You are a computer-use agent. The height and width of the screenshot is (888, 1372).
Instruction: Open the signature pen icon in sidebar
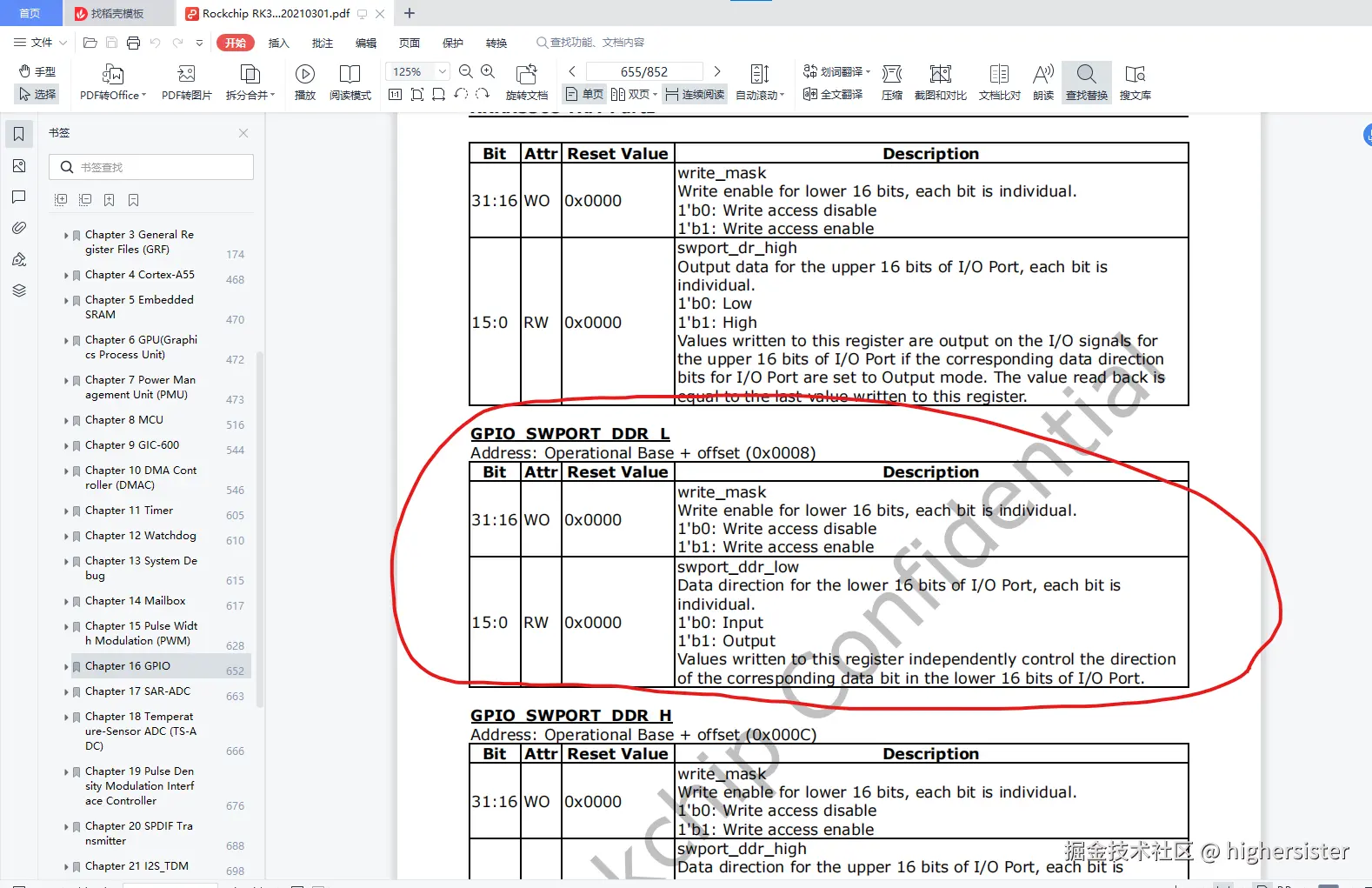[x=19, y=259]
